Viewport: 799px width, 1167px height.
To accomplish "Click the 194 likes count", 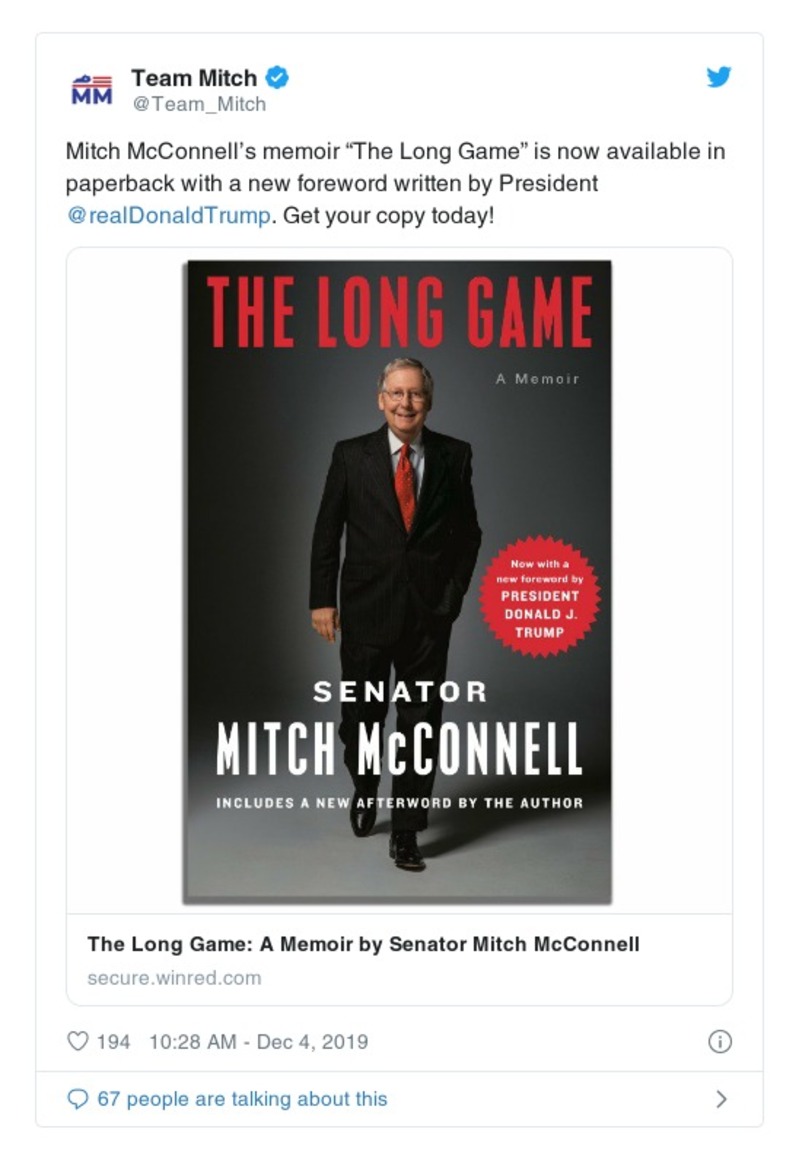I will (114, 1042).
